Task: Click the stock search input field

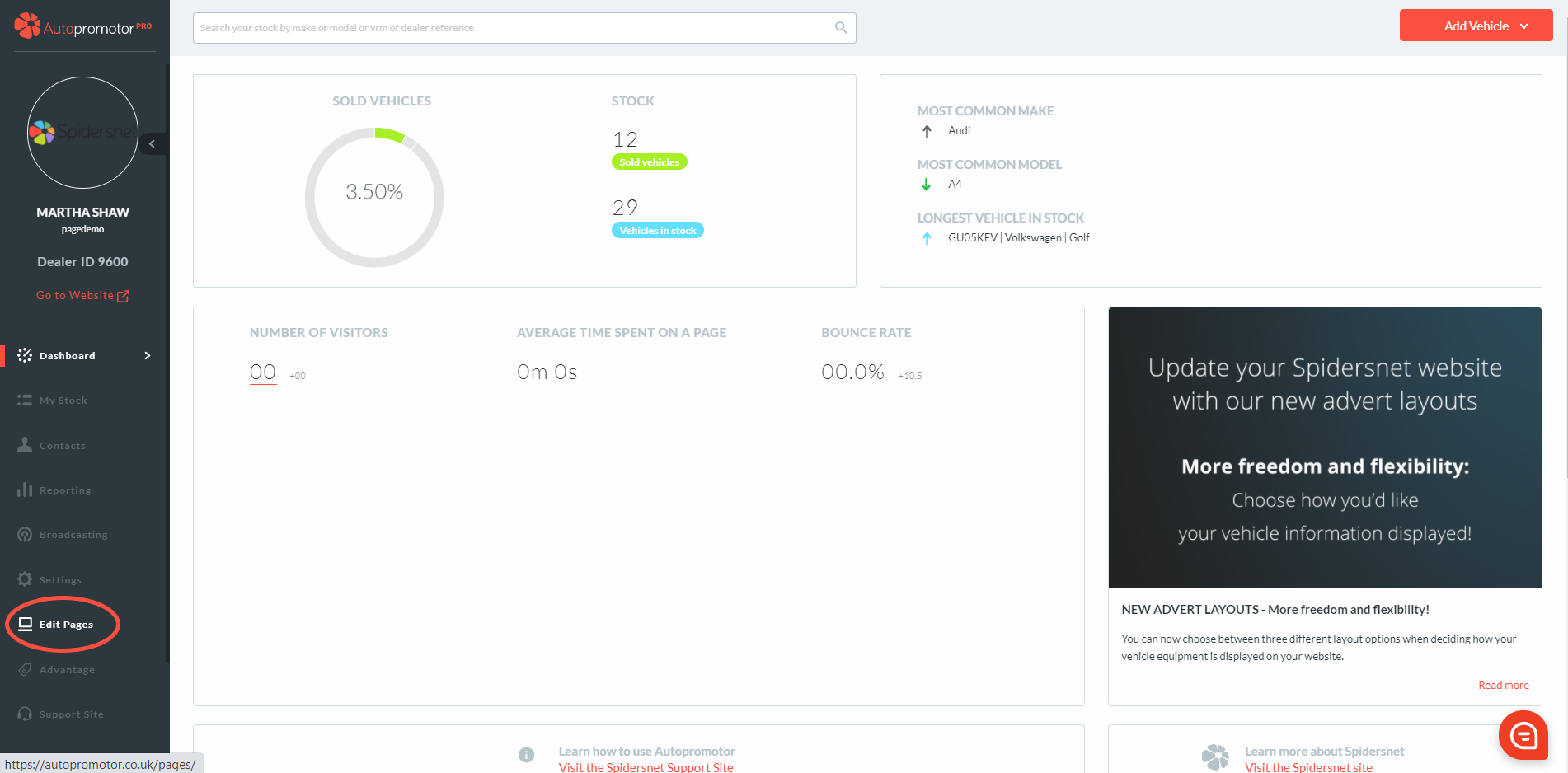Action: (511, 28)
